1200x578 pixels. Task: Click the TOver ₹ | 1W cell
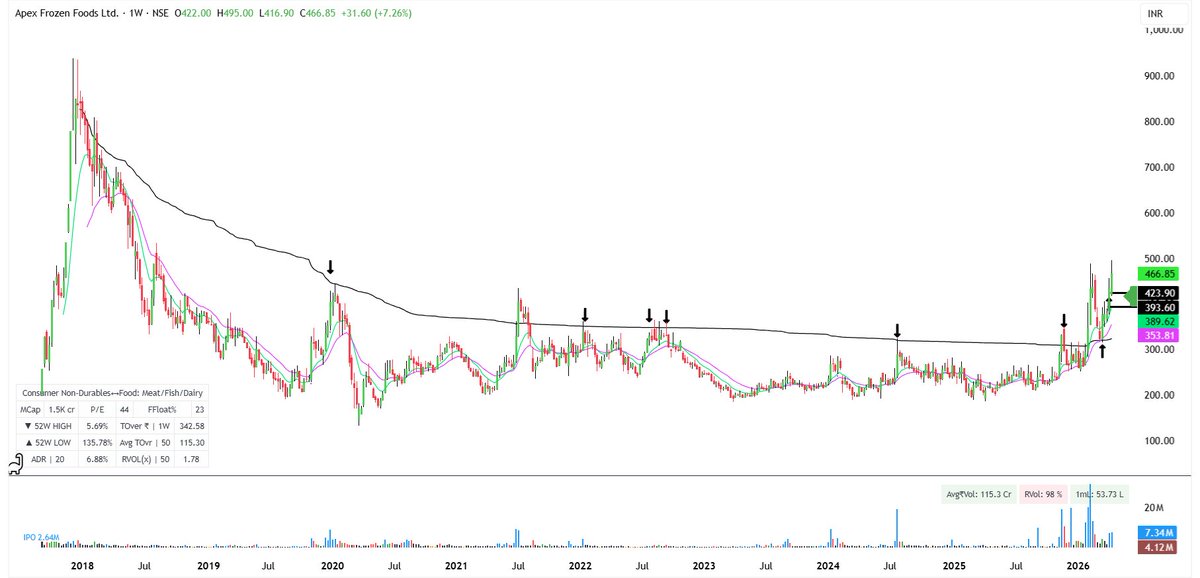click(145, 426)
